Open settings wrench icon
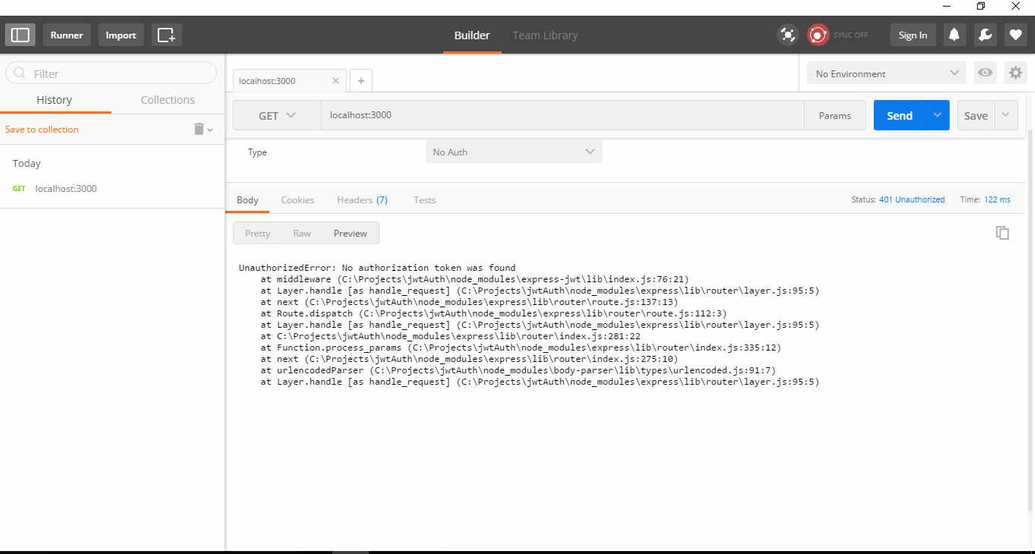This screenshot has width=1035, height=554. [985, 35]
